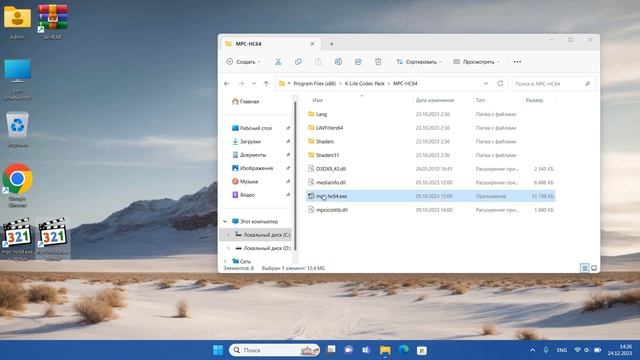Open recent locations dropdown arrow
This screenshot has height=360, width=640.
(x=254, y=83)
